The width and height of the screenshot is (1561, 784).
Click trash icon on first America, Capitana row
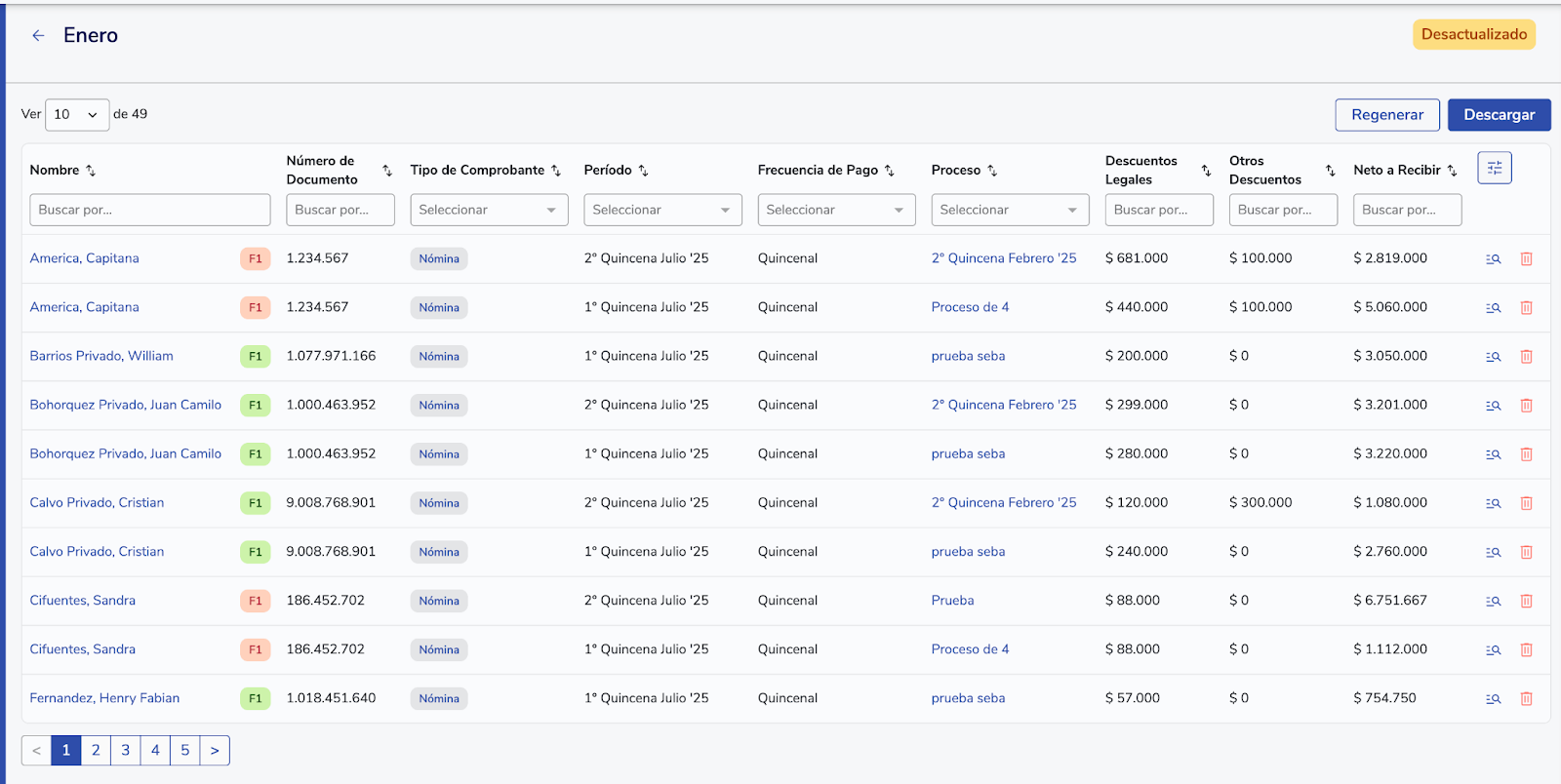(1526, 259)
